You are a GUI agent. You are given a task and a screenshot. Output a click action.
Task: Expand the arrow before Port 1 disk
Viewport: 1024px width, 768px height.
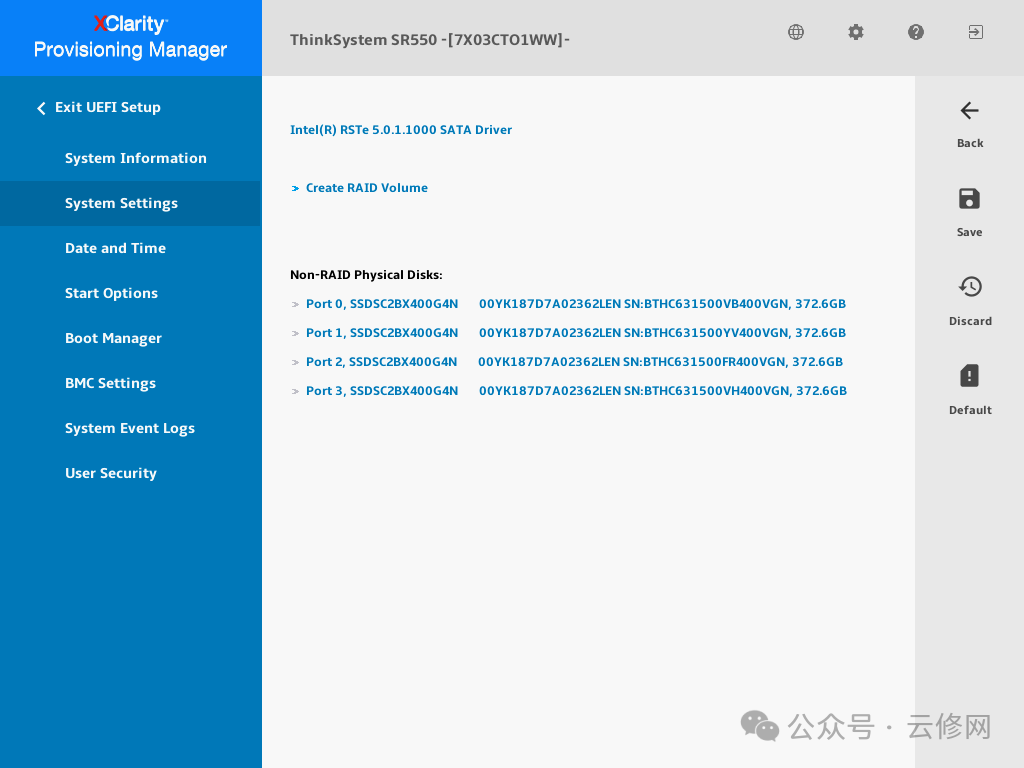[x=295, y=333]
